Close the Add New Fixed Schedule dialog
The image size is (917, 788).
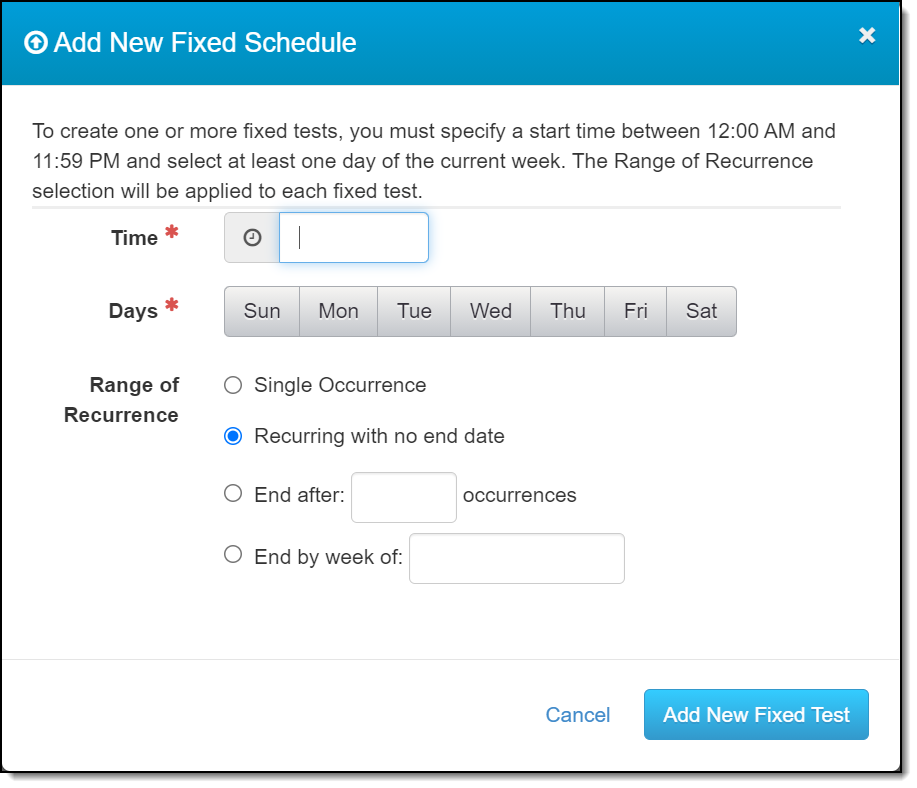(x=867, y=36)
